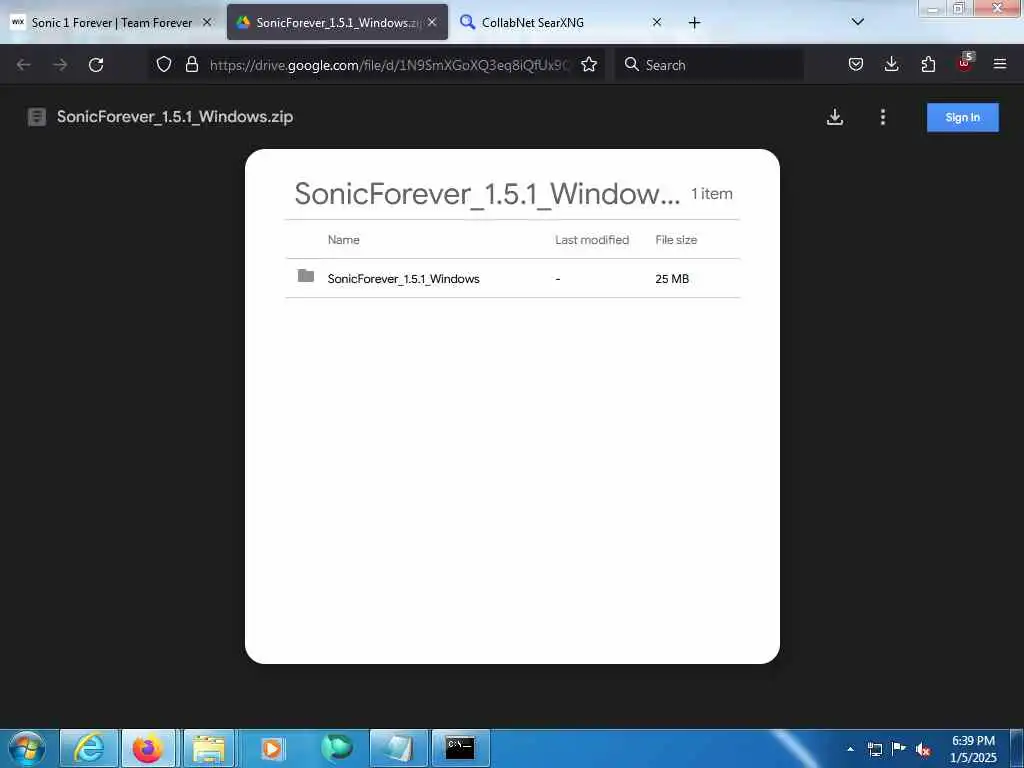Expand the list all tabs chevron
Viewport: 1024px width, 768px height.
tap(858, 22)
